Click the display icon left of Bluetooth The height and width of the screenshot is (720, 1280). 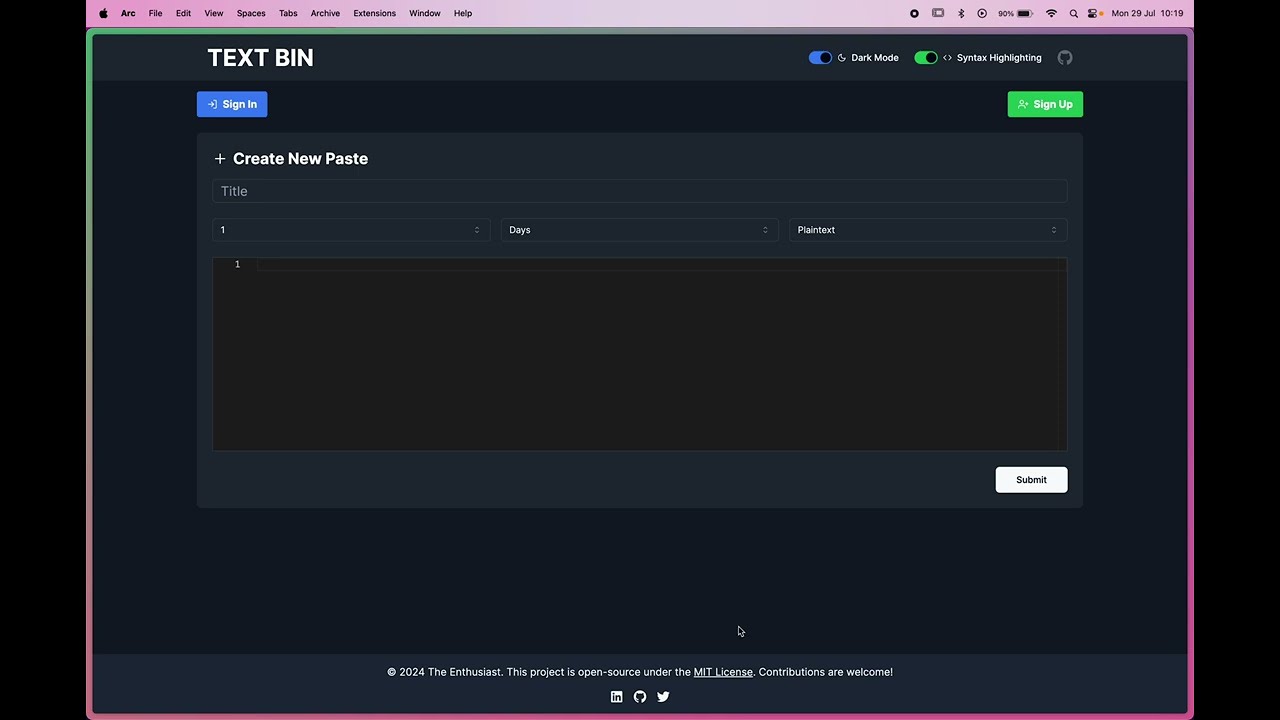(x=938, y=13)
